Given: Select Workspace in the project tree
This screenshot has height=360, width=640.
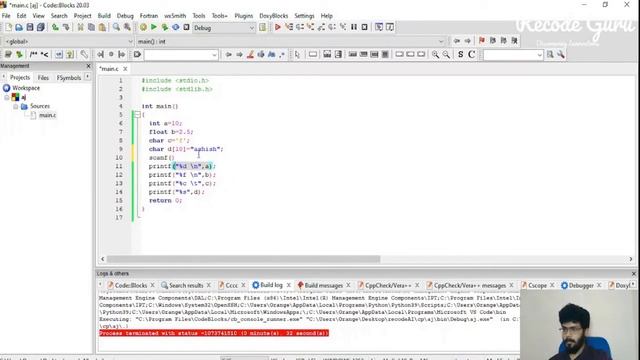Looking at the screenshot, I should click(x=26, y=88).
